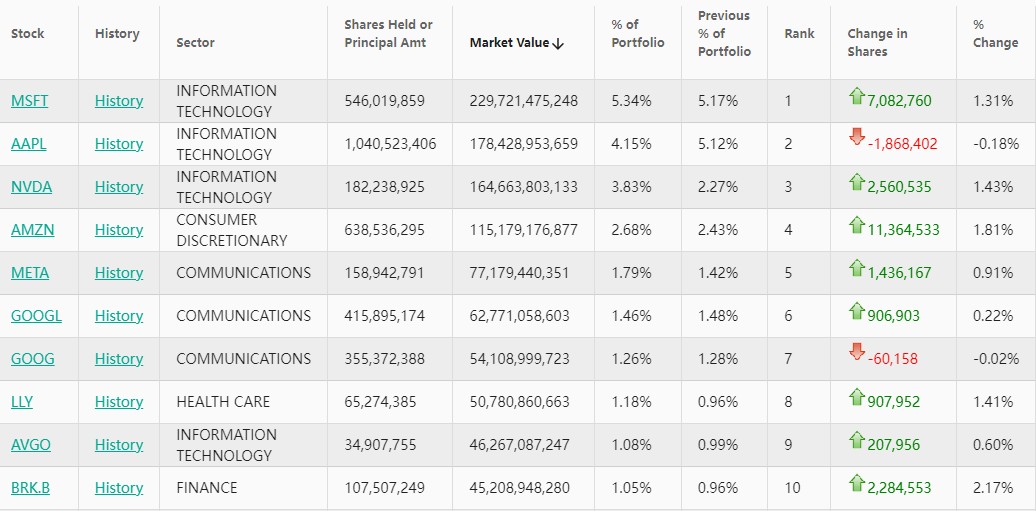Image resolution: width=1036 pixels, height=511 pixels.
Task: Sort by Market Value column header
Action: point(517,43)
